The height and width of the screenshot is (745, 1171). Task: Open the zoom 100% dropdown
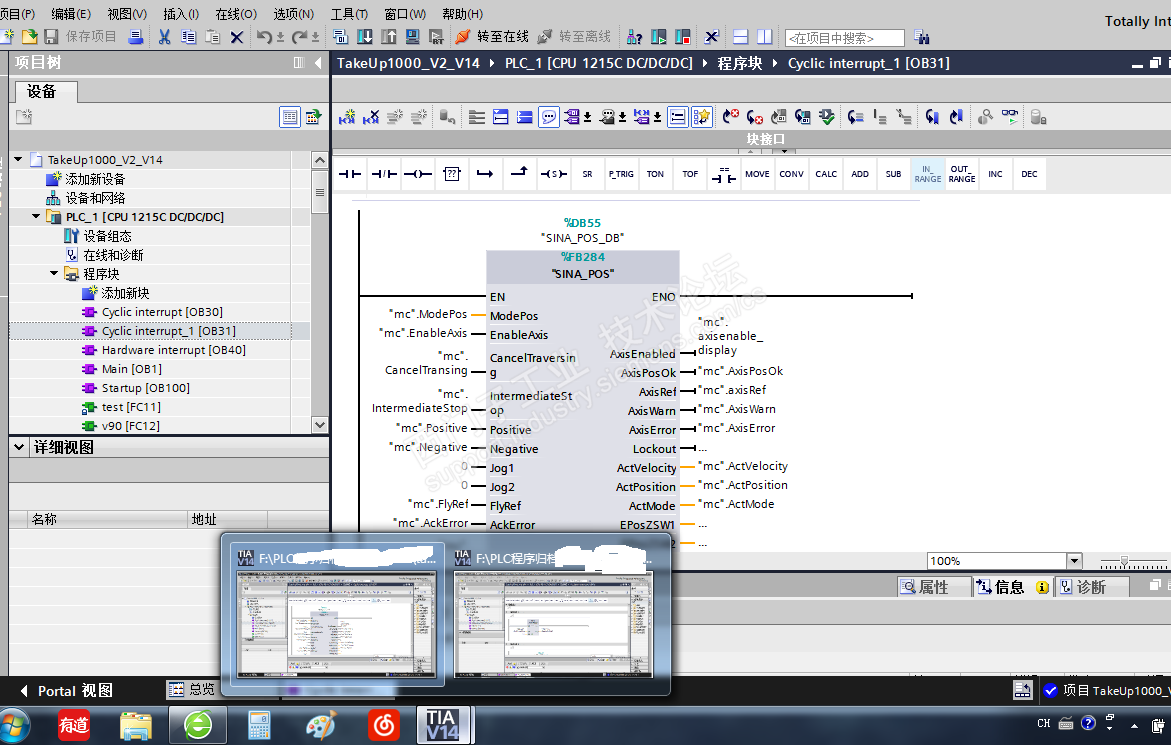[x=1074, y=561]
